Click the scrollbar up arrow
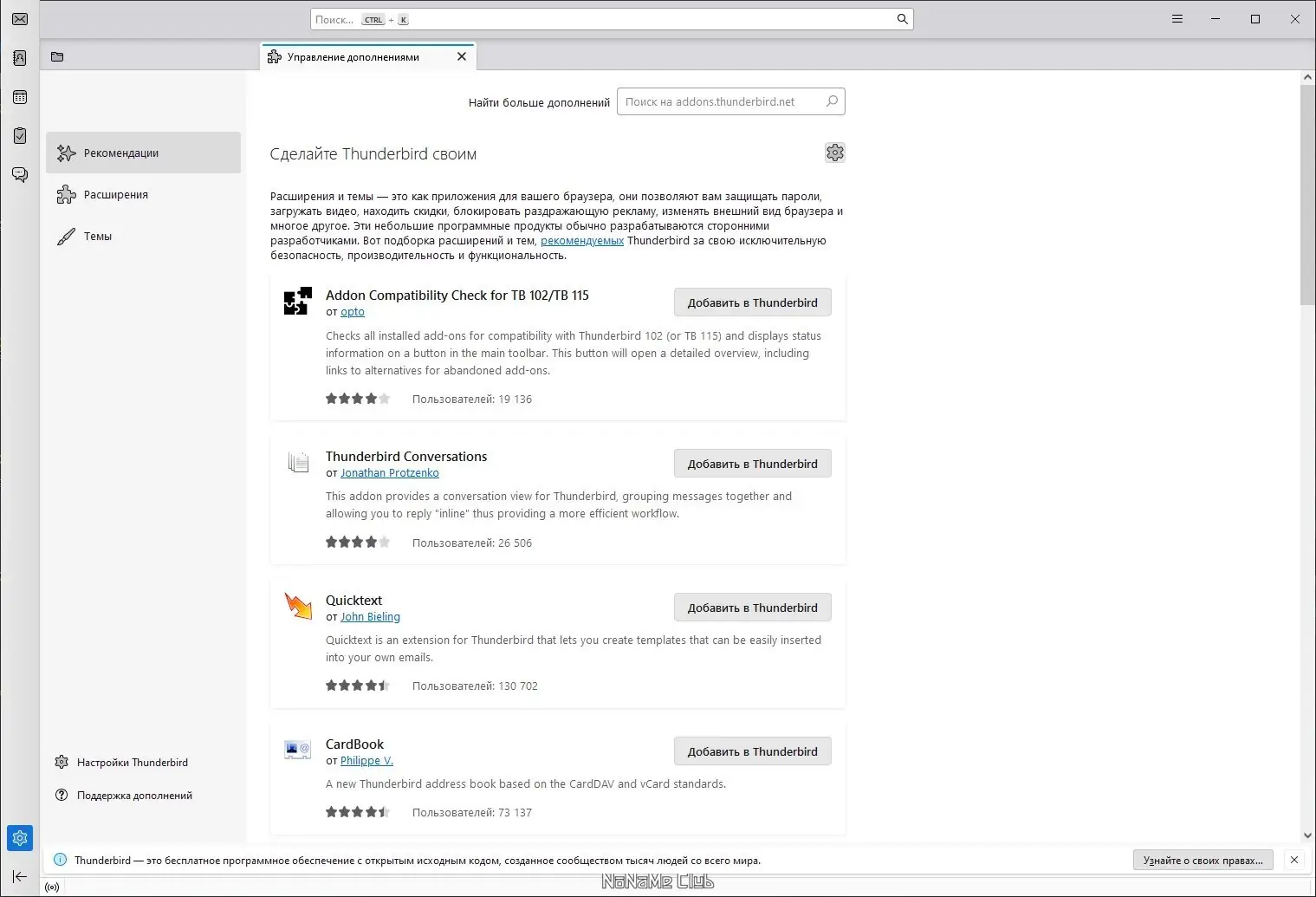This screenshot has height=897, width=1316. coord(1307,78)
